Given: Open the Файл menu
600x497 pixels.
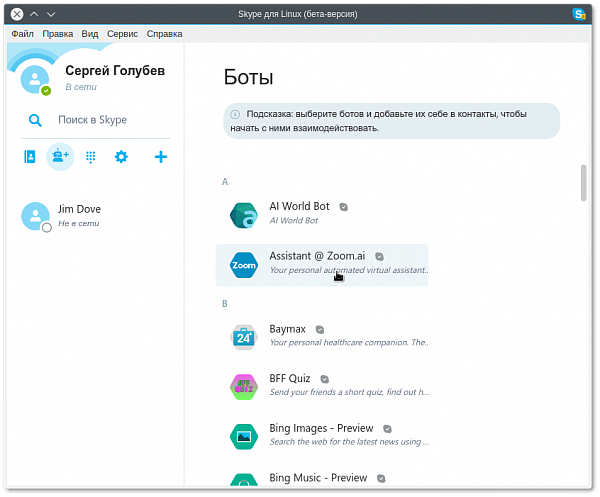Looking at the screenshot, I should 22,34.
